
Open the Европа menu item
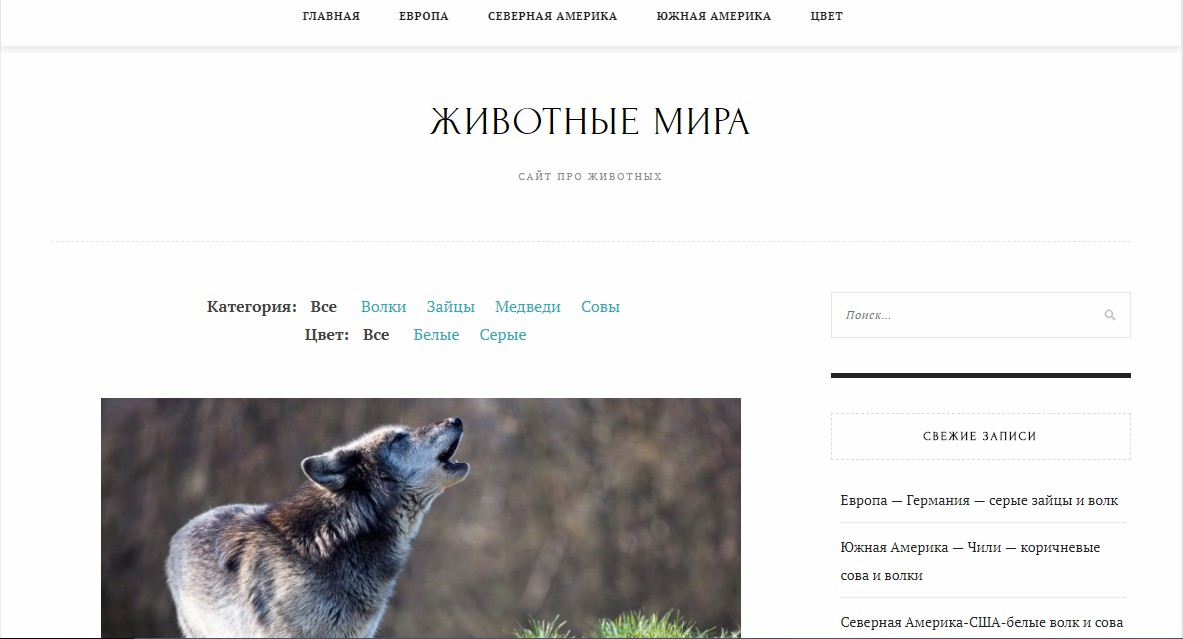point(424,16)
